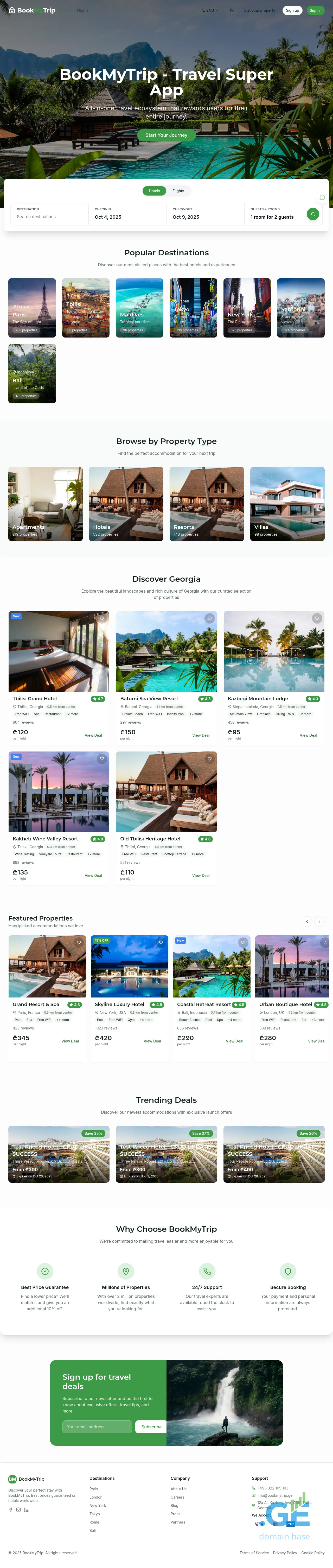Viewport: 333px width, 1568px height.
Task: Favorite the Tbilisi Grand Hotel heart icon
Action: click(102, 618)
